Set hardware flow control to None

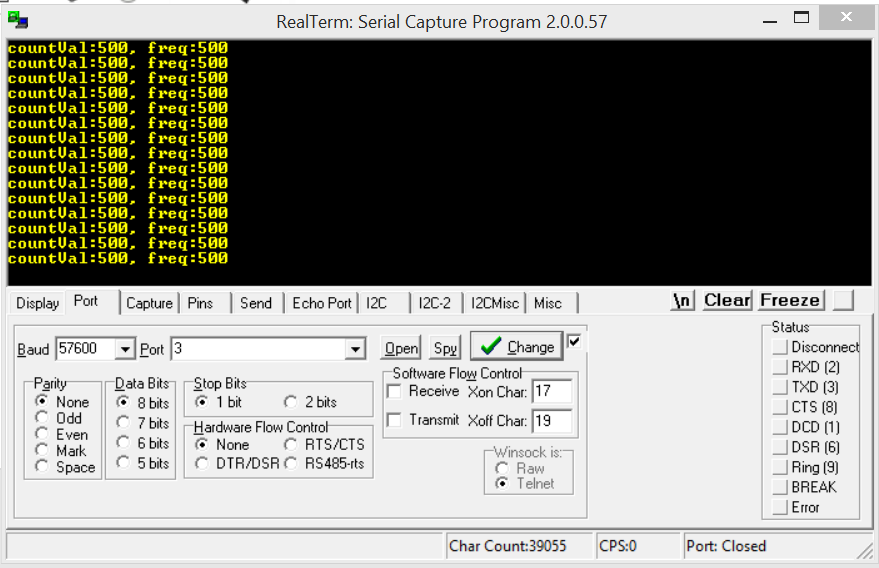[x=222, y=445]
